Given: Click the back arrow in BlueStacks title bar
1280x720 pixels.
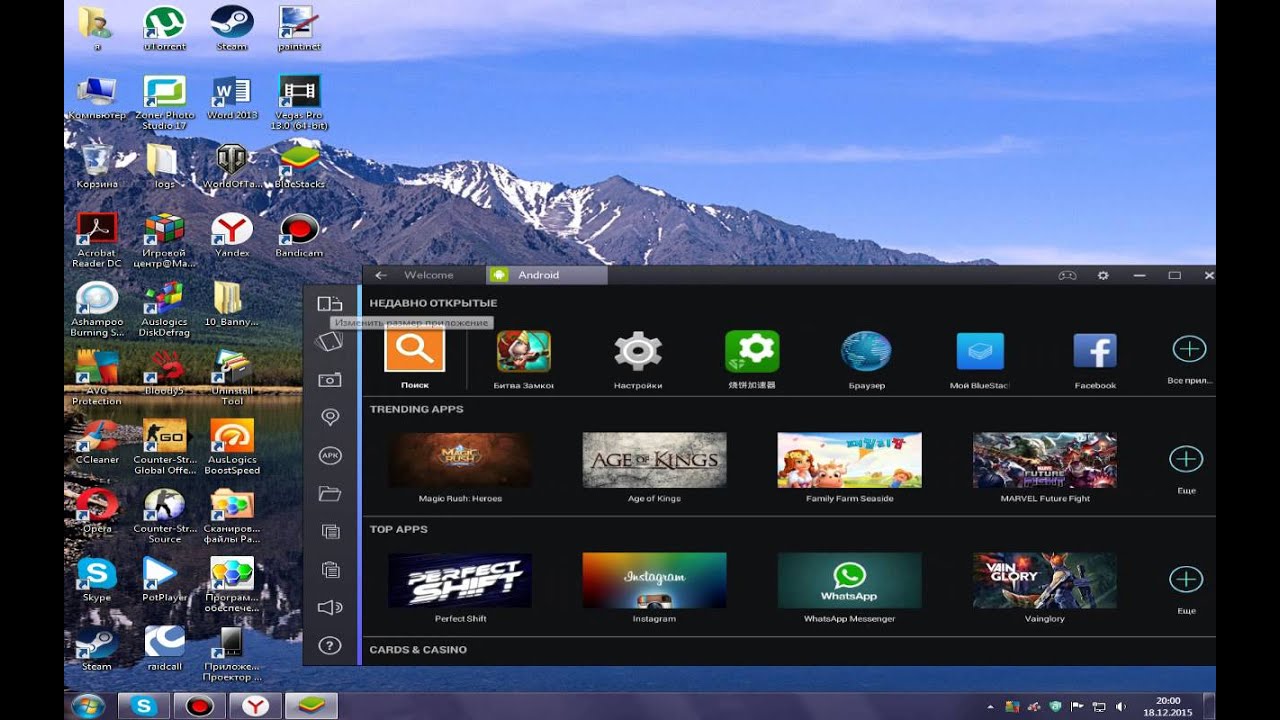Looking at the screenshot, I should 381,275.
